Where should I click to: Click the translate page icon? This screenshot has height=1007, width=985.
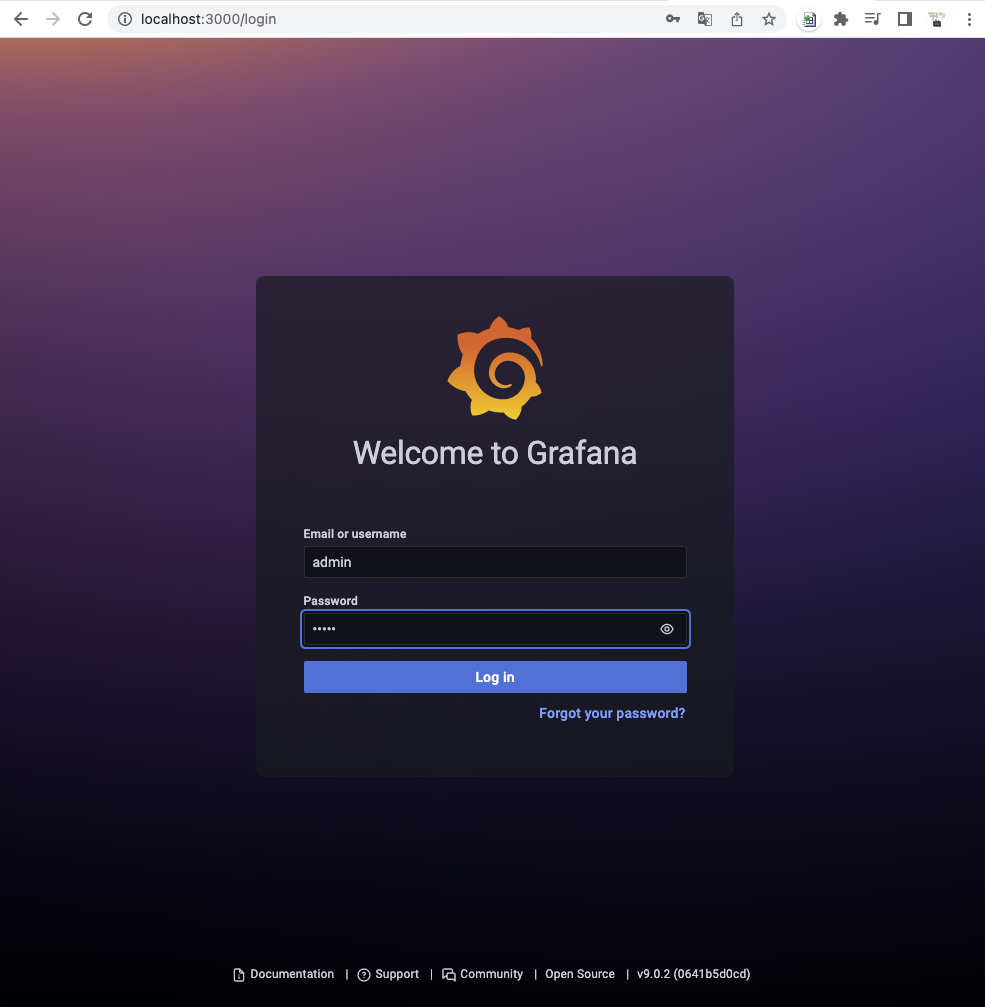coord(704,19)
